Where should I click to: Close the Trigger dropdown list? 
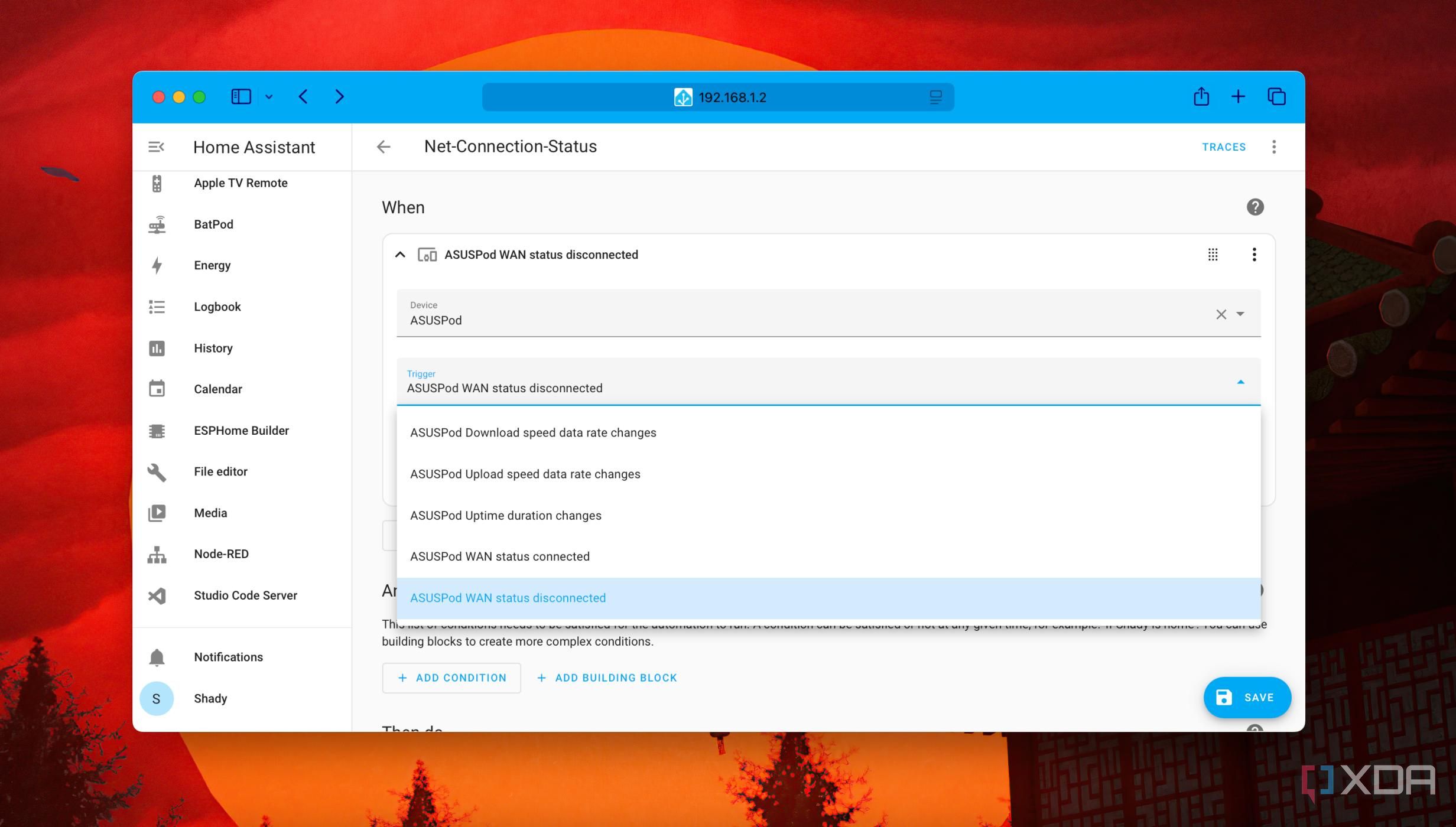click(1240, 382)
